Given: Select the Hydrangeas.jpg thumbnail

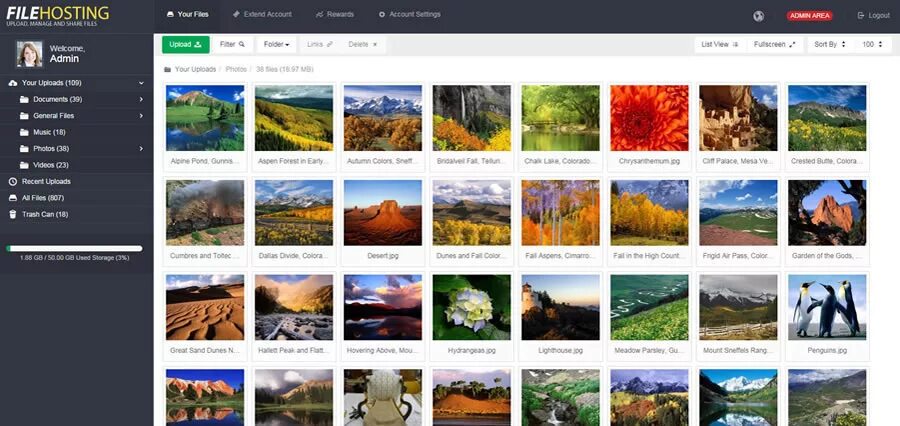Looking at the screenshot, I should [472, 307].
